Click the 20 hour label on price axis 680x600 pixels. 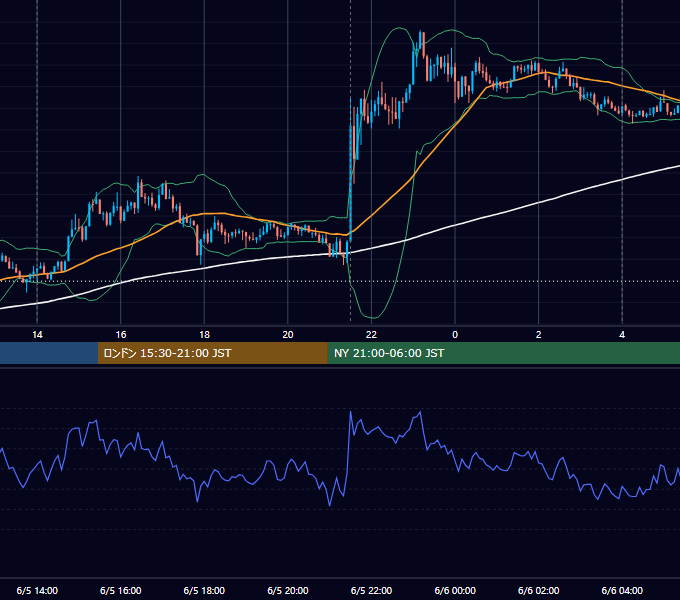coord(288,335)
